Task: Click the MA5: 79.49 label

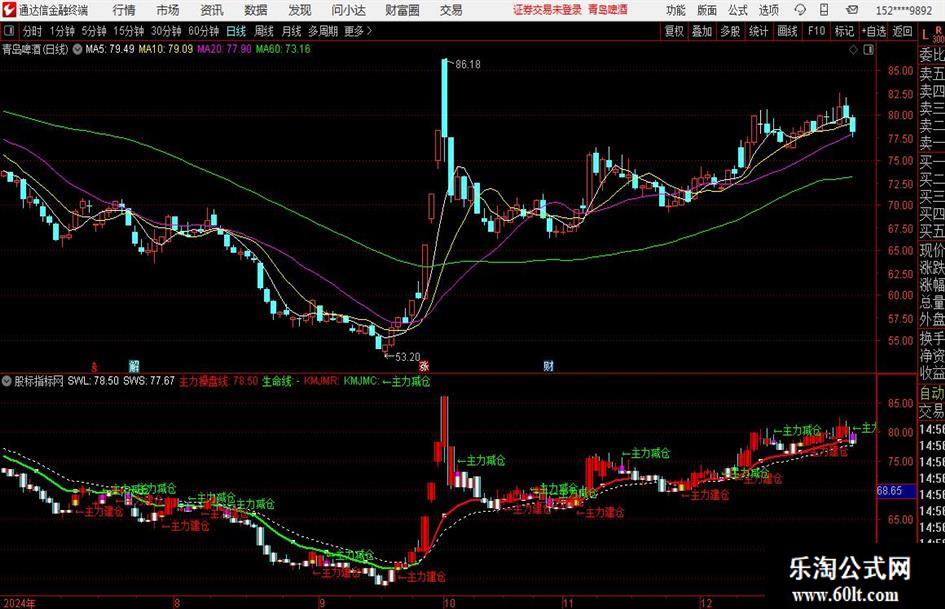Action: (x=110, y=49)
